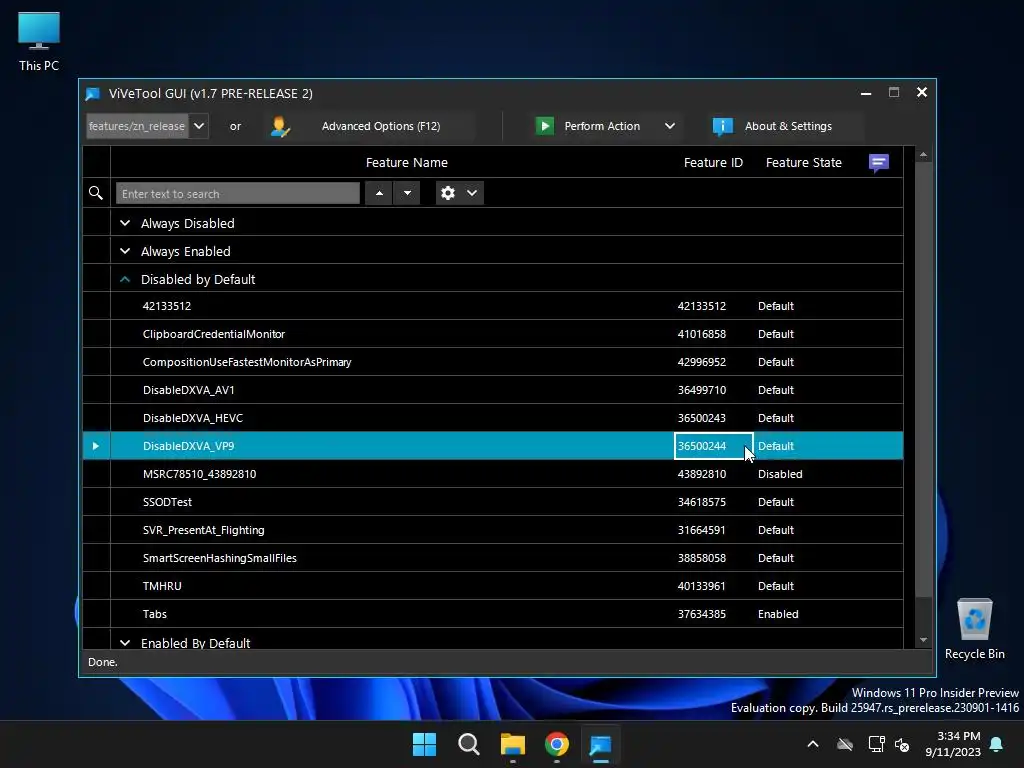Expand the Enabled By Default group
Viewport: 1024px width, 768px height.
click(125, 643)
